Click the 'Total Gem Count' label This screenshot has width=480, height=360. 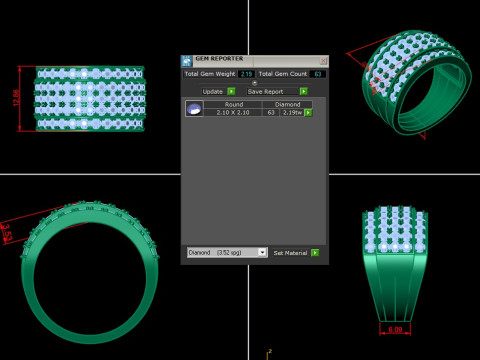tap(283, 74)
